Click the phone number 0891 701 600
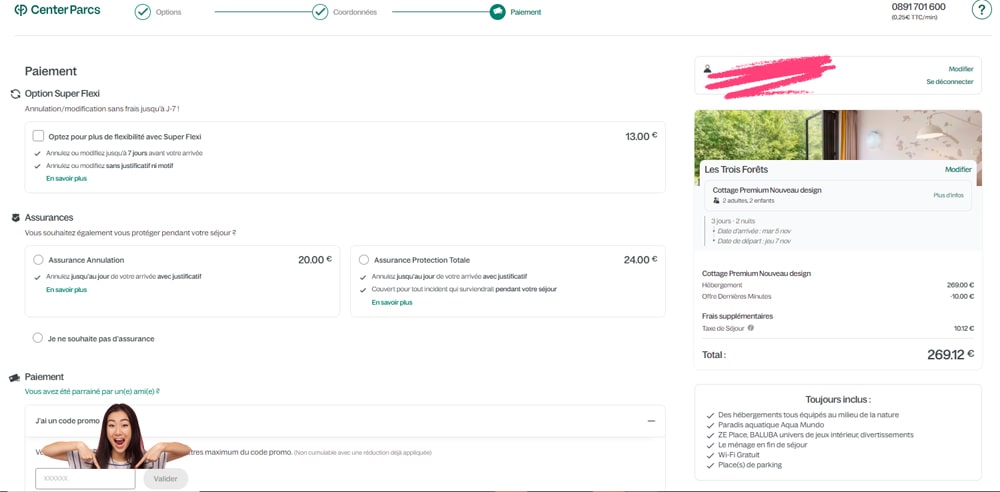Screen dimensions: 1000x492 click(x=918, y=7)
